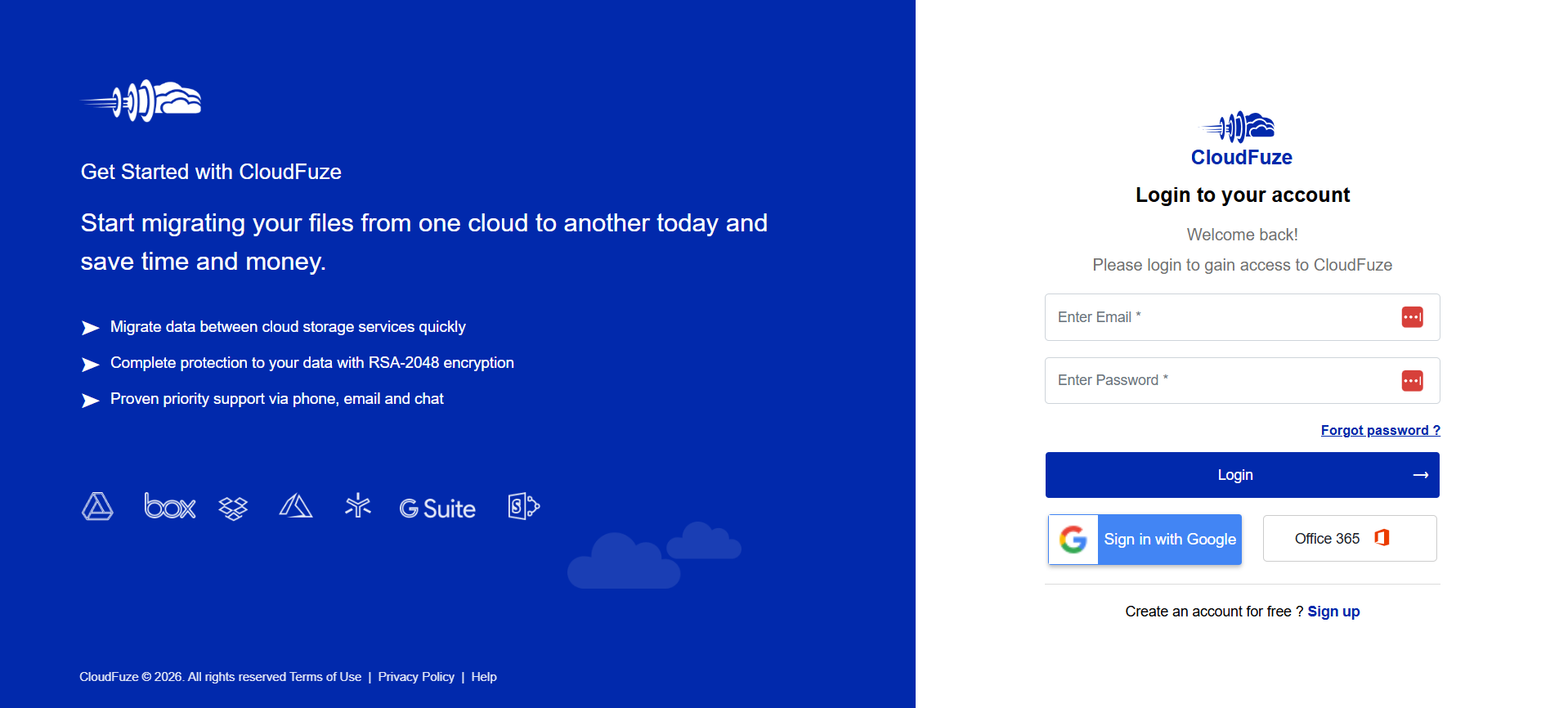The image size is (1568, 708).
Task: Open the Privacy Policy footer link
Action: 416,677
